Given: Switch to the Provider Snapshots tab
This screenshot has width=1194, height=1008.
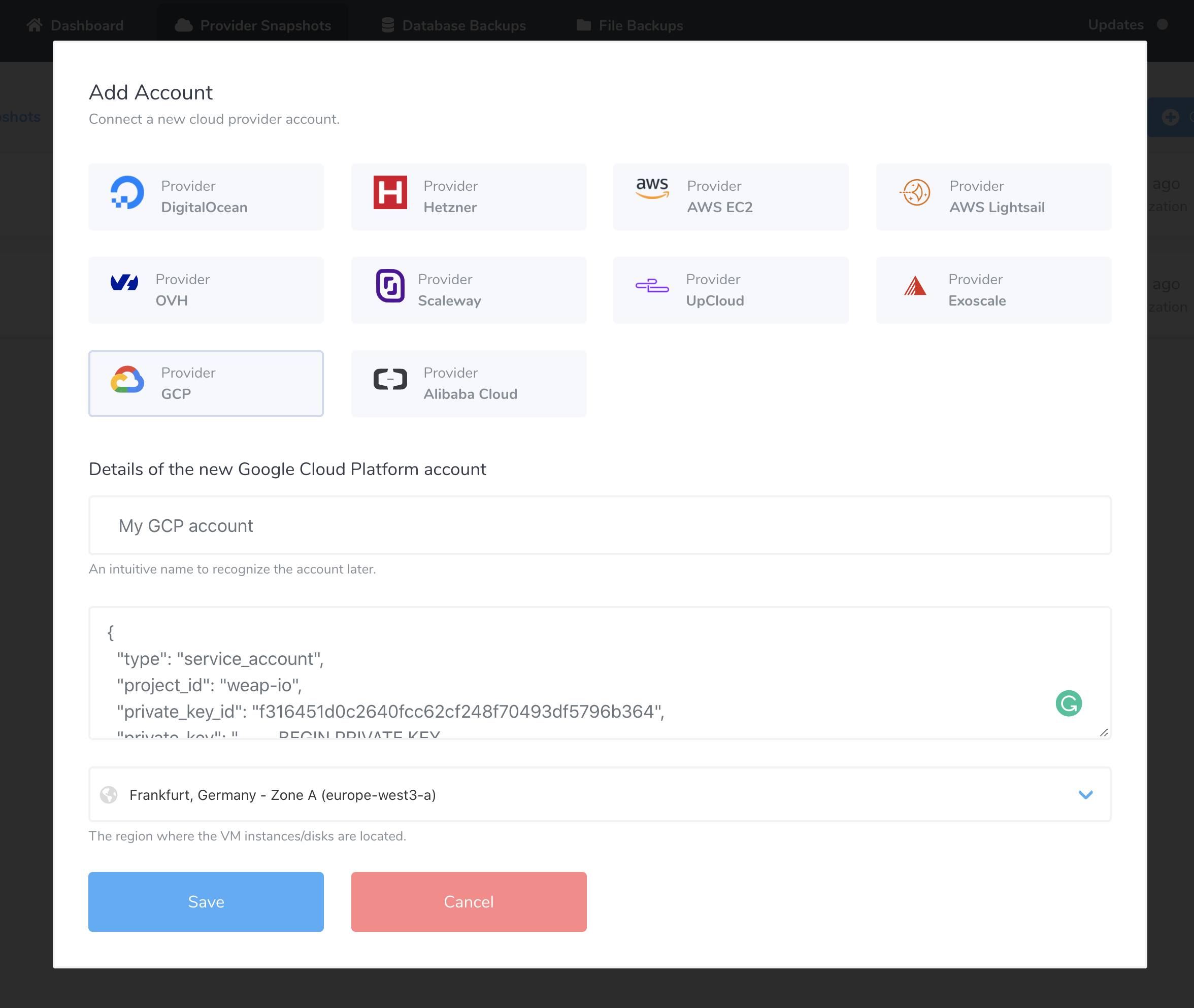Looking at the screenshot, I should (x=253, y=25).
